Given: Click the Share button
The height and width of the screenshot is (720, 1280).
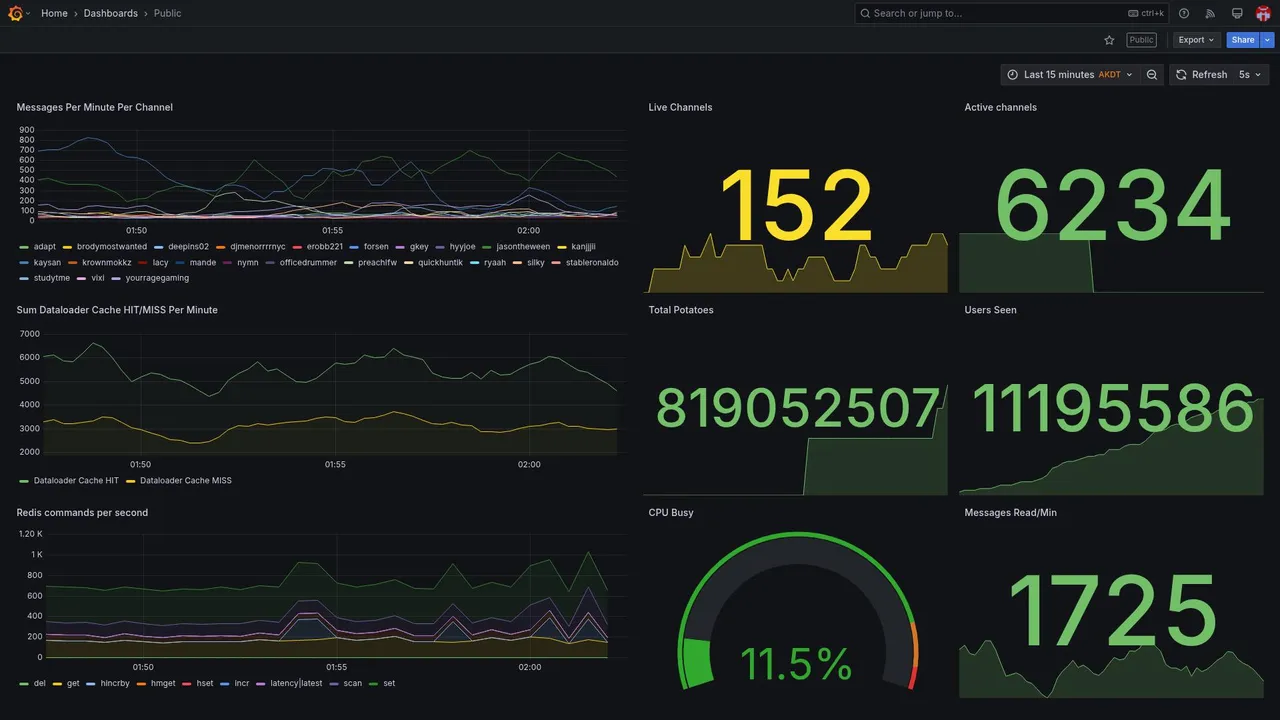Looking at the screenshot, I should (x=1243, y=40).
